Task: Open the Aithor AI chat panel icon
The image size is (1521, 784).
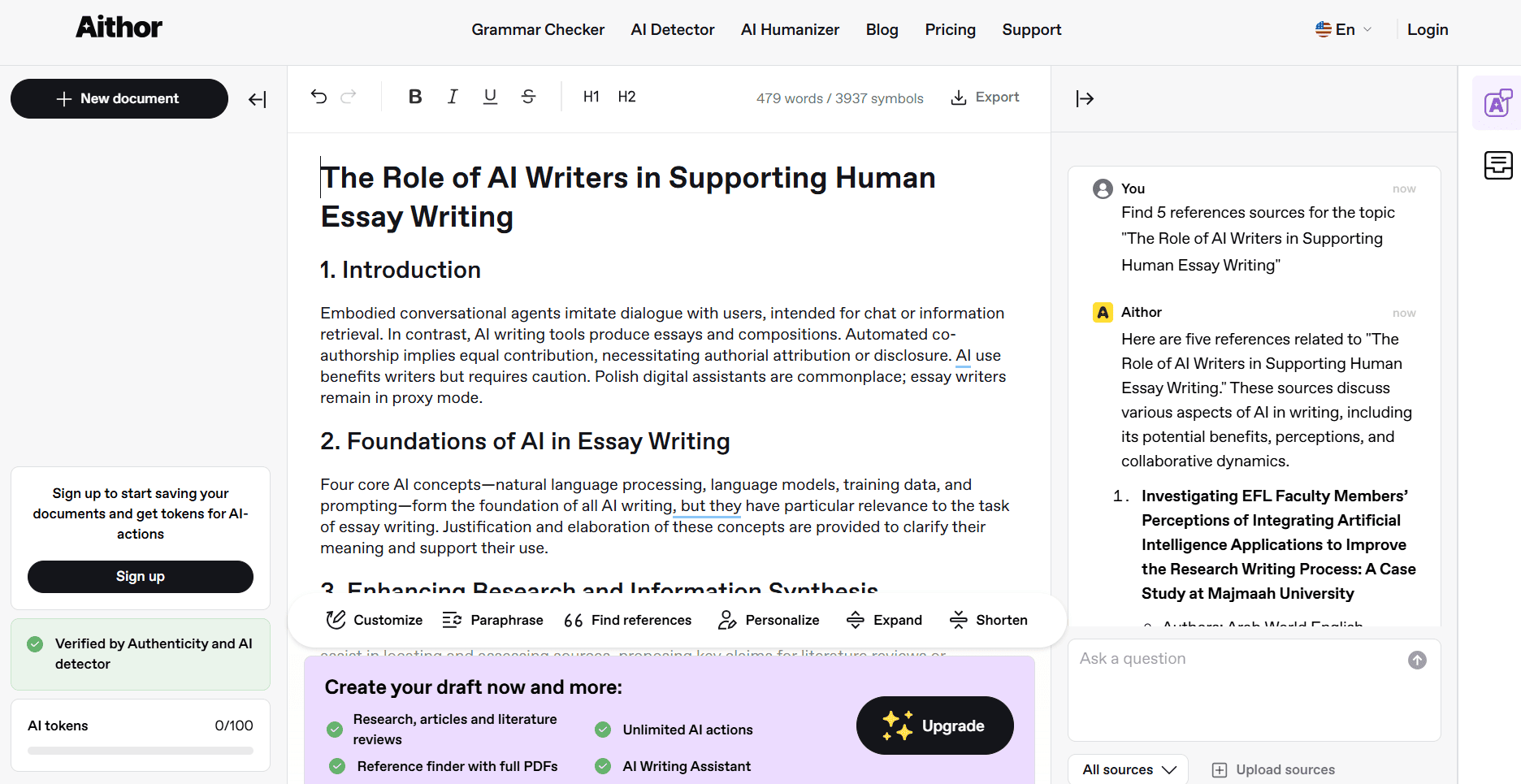Action: pos(1497,103)
